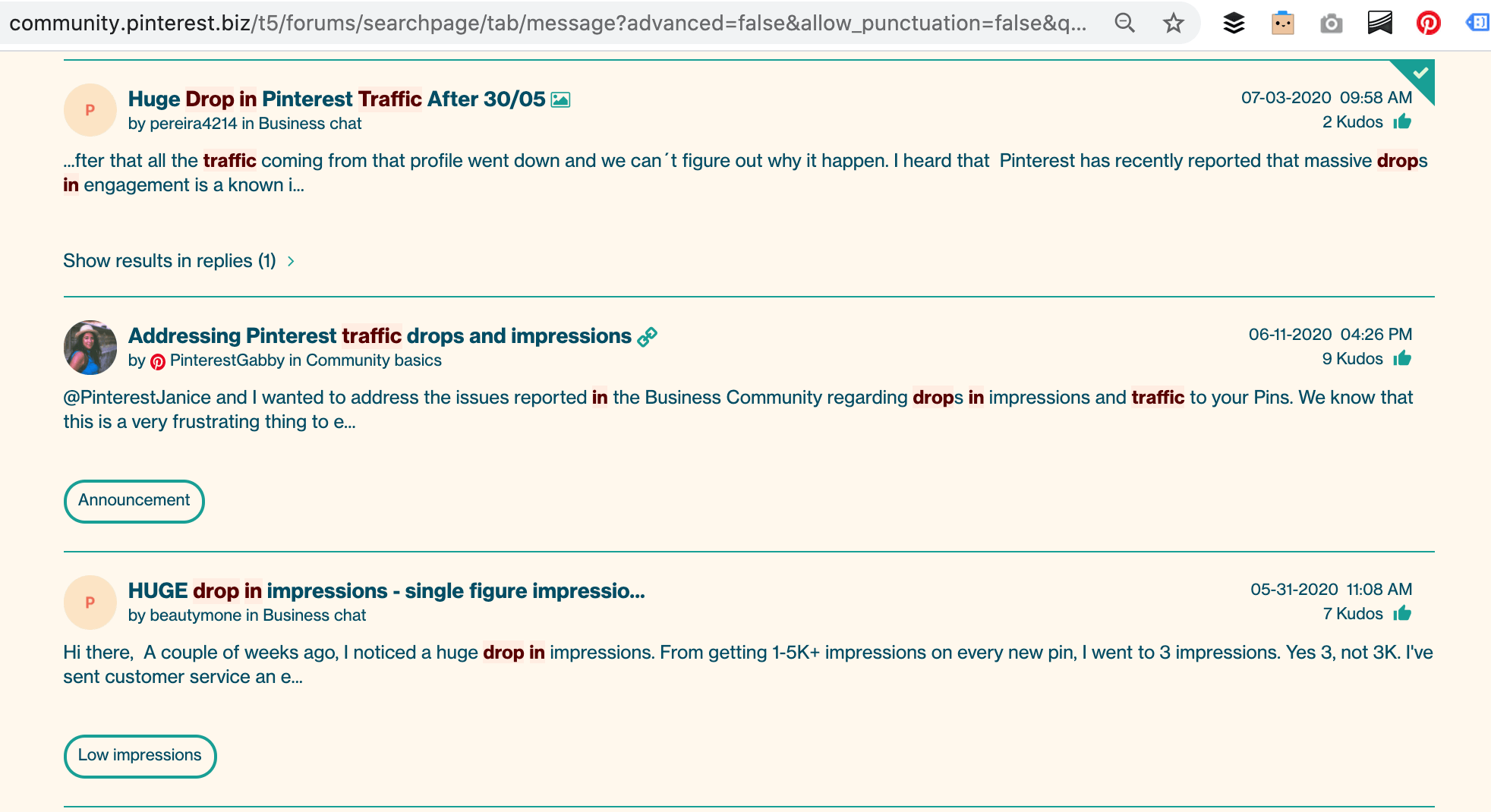Click the thumbs-up icon next to 7 Kudos

click(x=1402, y=613)
